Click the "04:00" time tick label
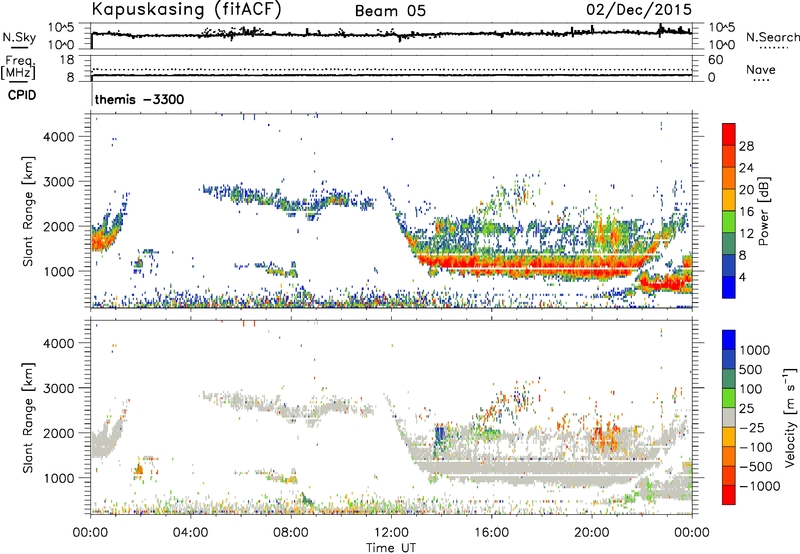The image size is (800, 554). coord(190,533)
